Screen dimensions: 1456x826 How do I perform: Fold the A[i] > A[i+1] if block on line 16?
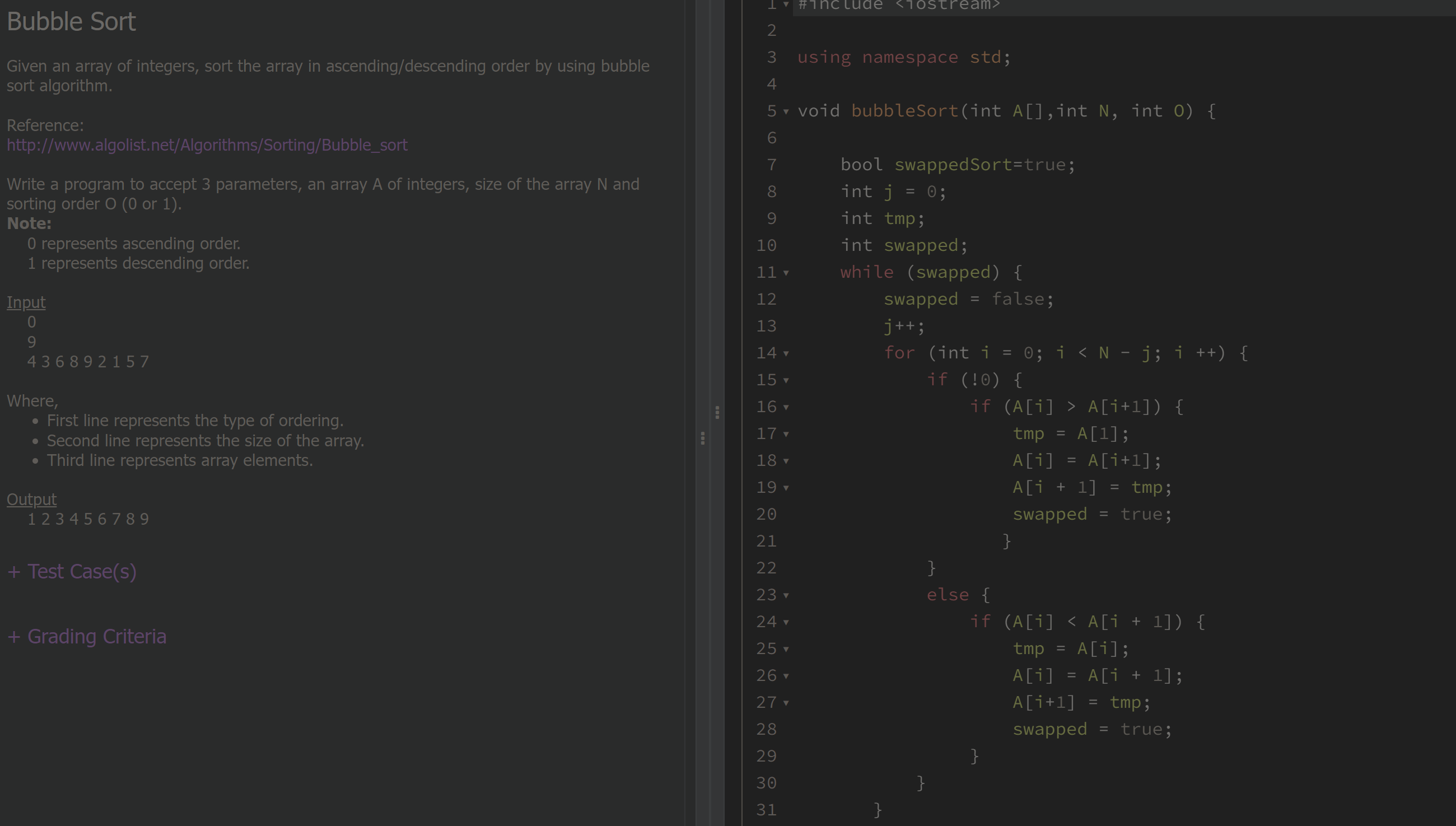[x=786, y=407]
